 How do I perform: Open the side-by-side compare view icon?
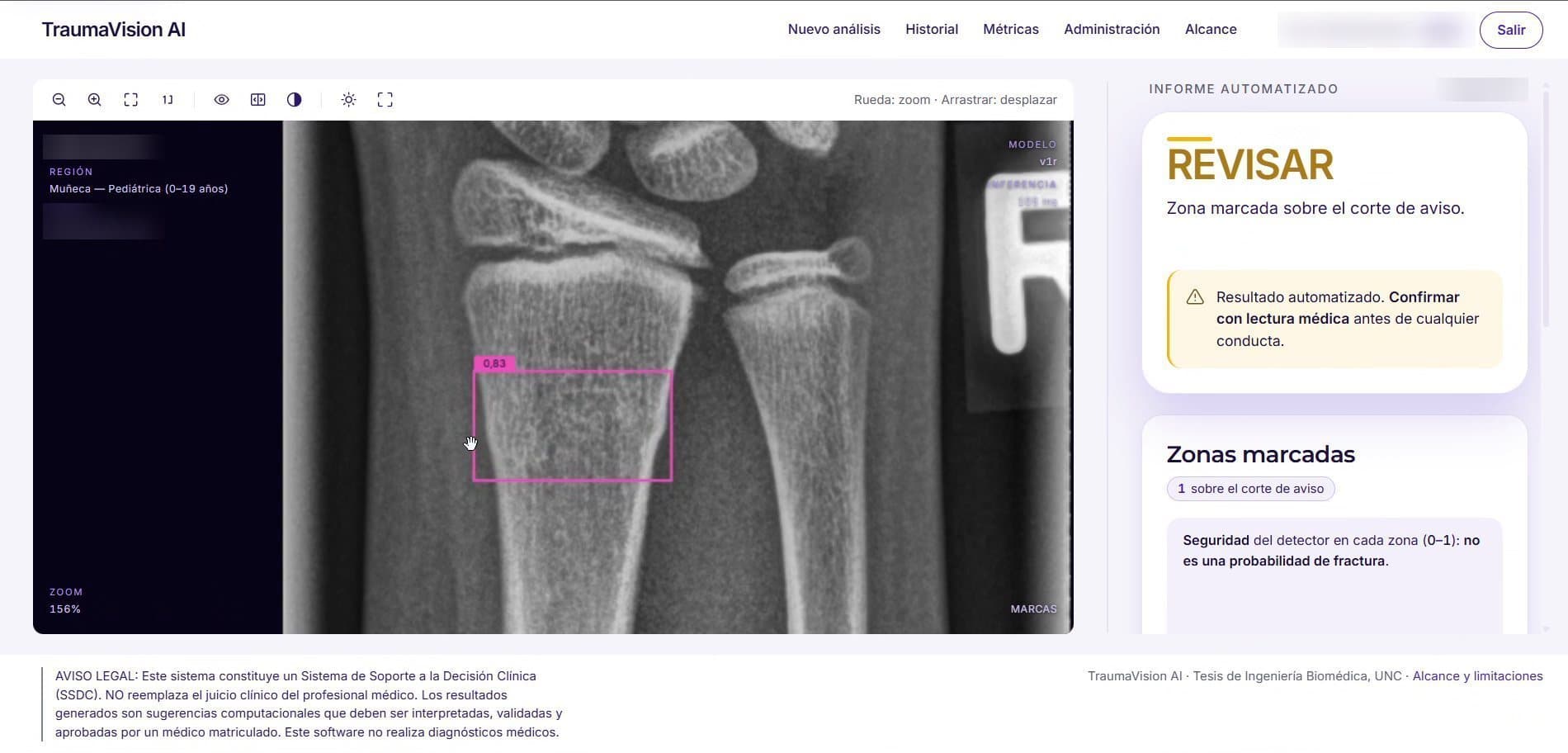[x=258, y=100]
